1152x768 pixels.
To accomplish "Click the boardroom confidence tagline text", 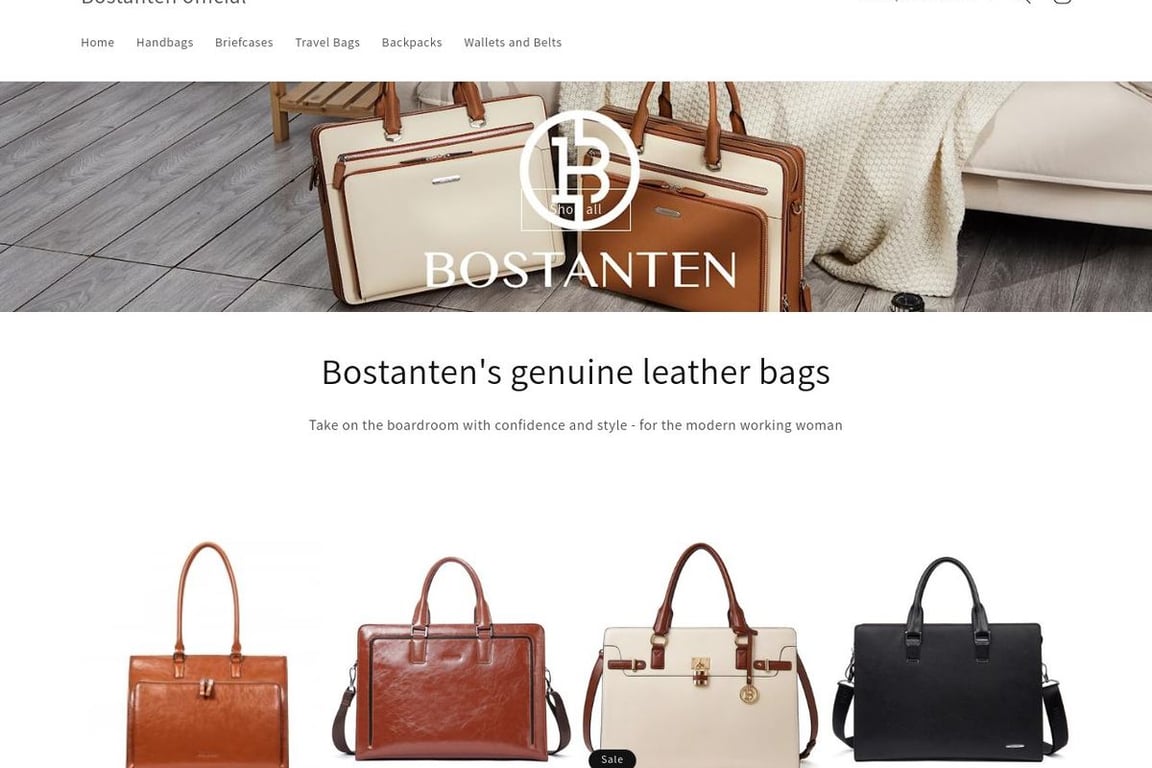I will [x=576, y=425].
